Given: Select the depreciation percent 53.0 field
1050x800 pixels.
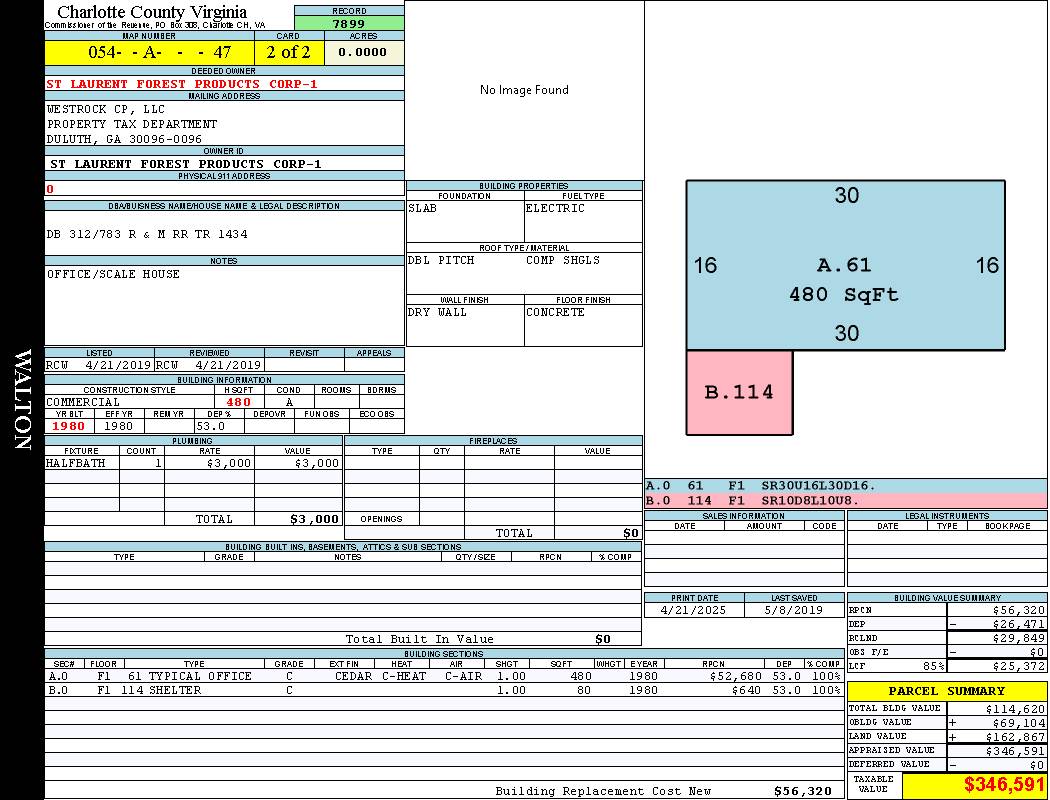Looking at the screenshot, I should (219, 426).
